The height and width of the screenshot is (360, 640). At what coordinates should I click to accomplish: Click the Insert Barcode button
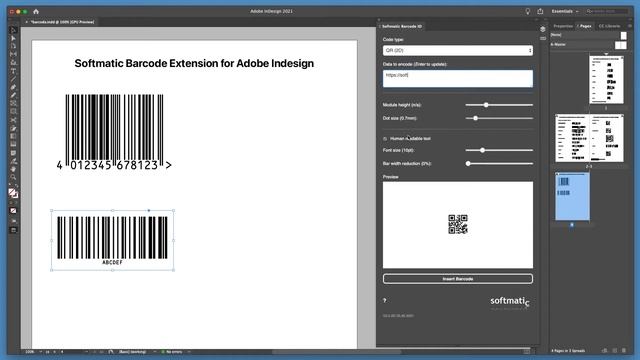tap(458, 279)
